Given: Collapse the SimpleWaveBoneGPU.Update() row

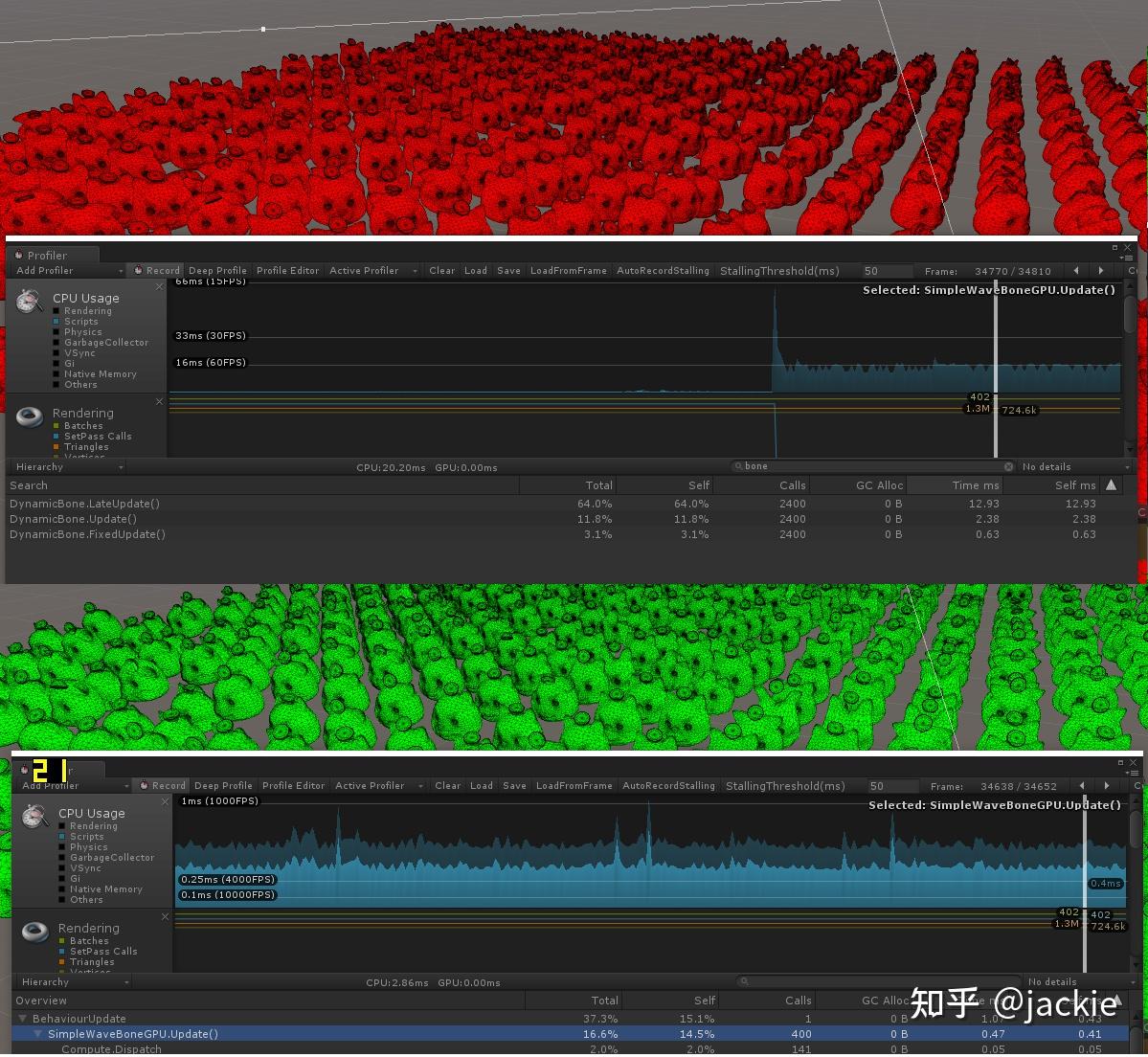Looking at the screenshot, I should (x=38, y=1034).
